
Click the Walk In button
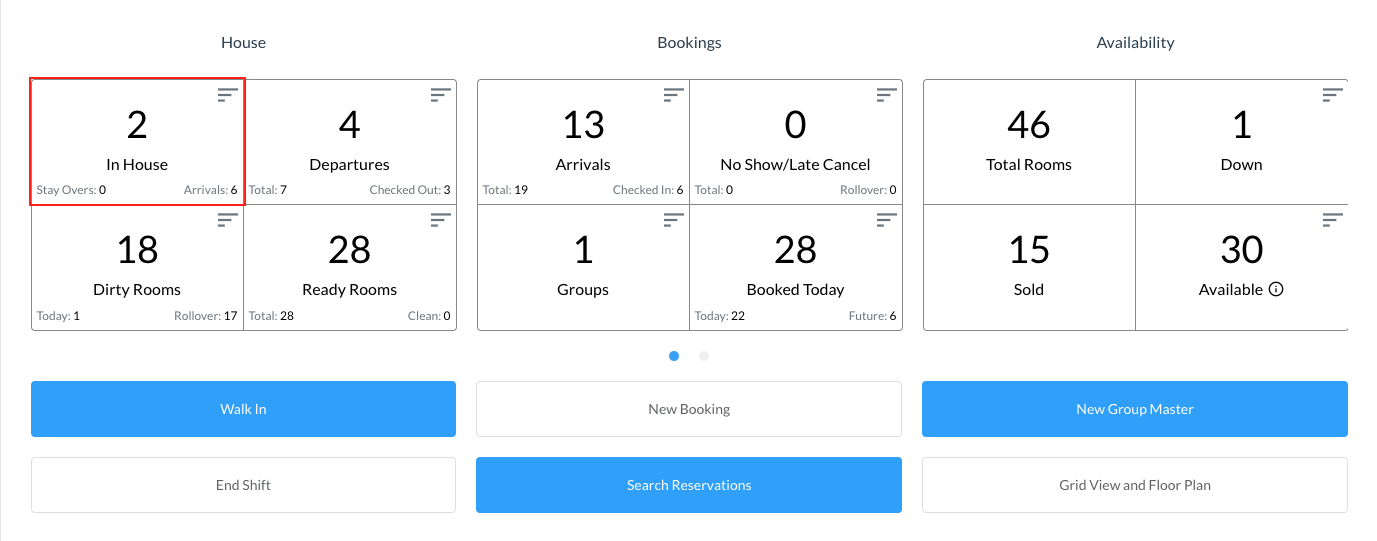(x=243, y=409)
